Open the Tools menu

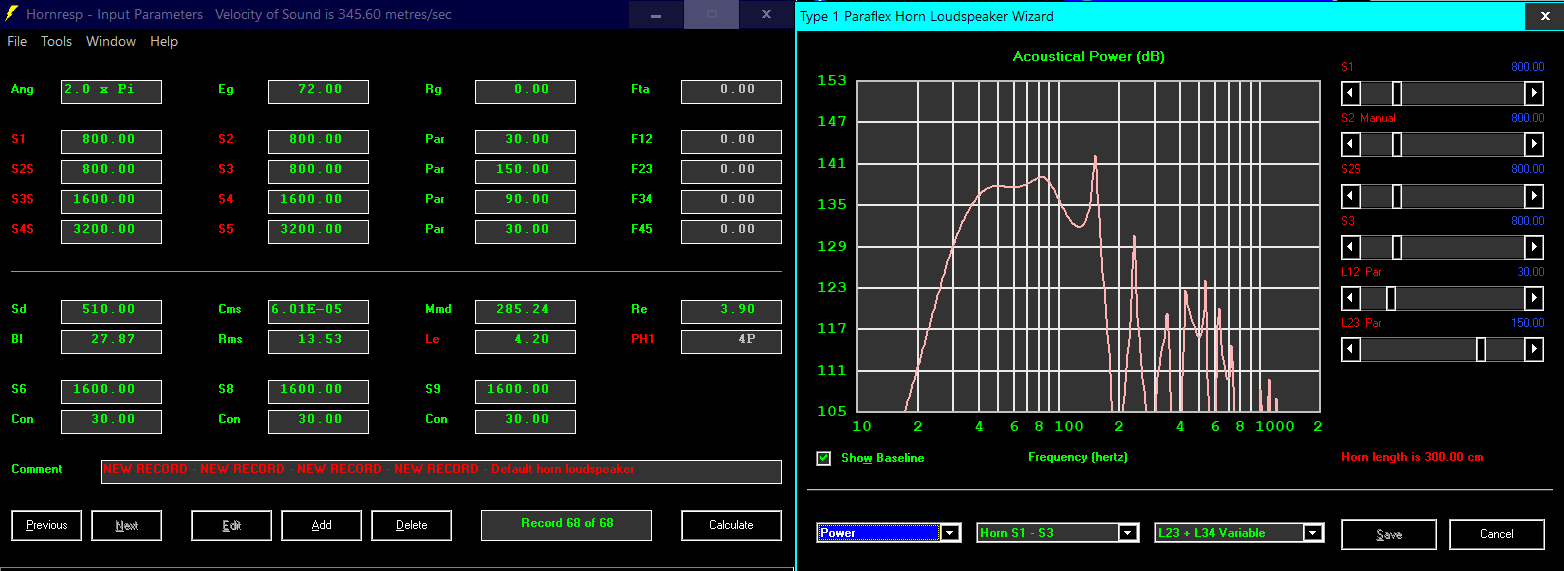tap(56, 42)
